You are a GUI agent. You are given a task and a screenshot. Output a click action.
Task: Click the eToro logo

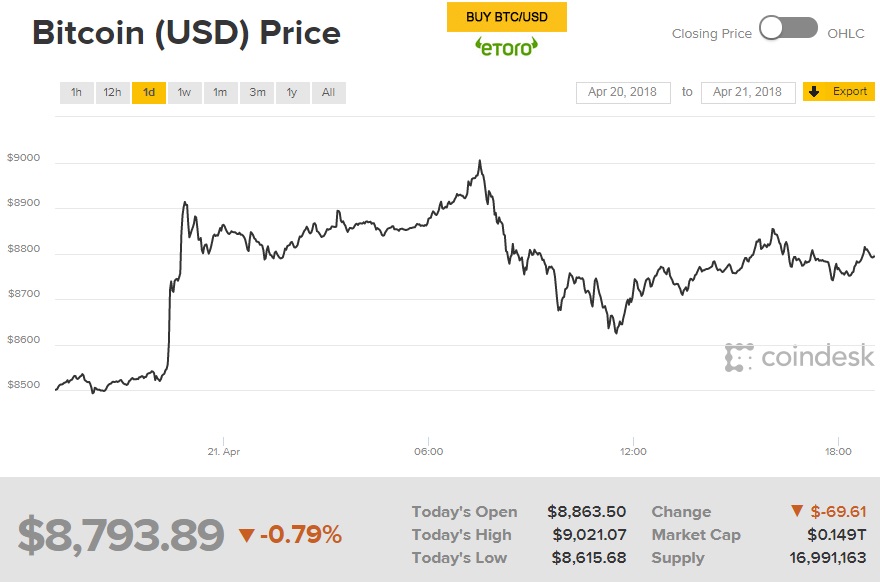pos(505,45)
